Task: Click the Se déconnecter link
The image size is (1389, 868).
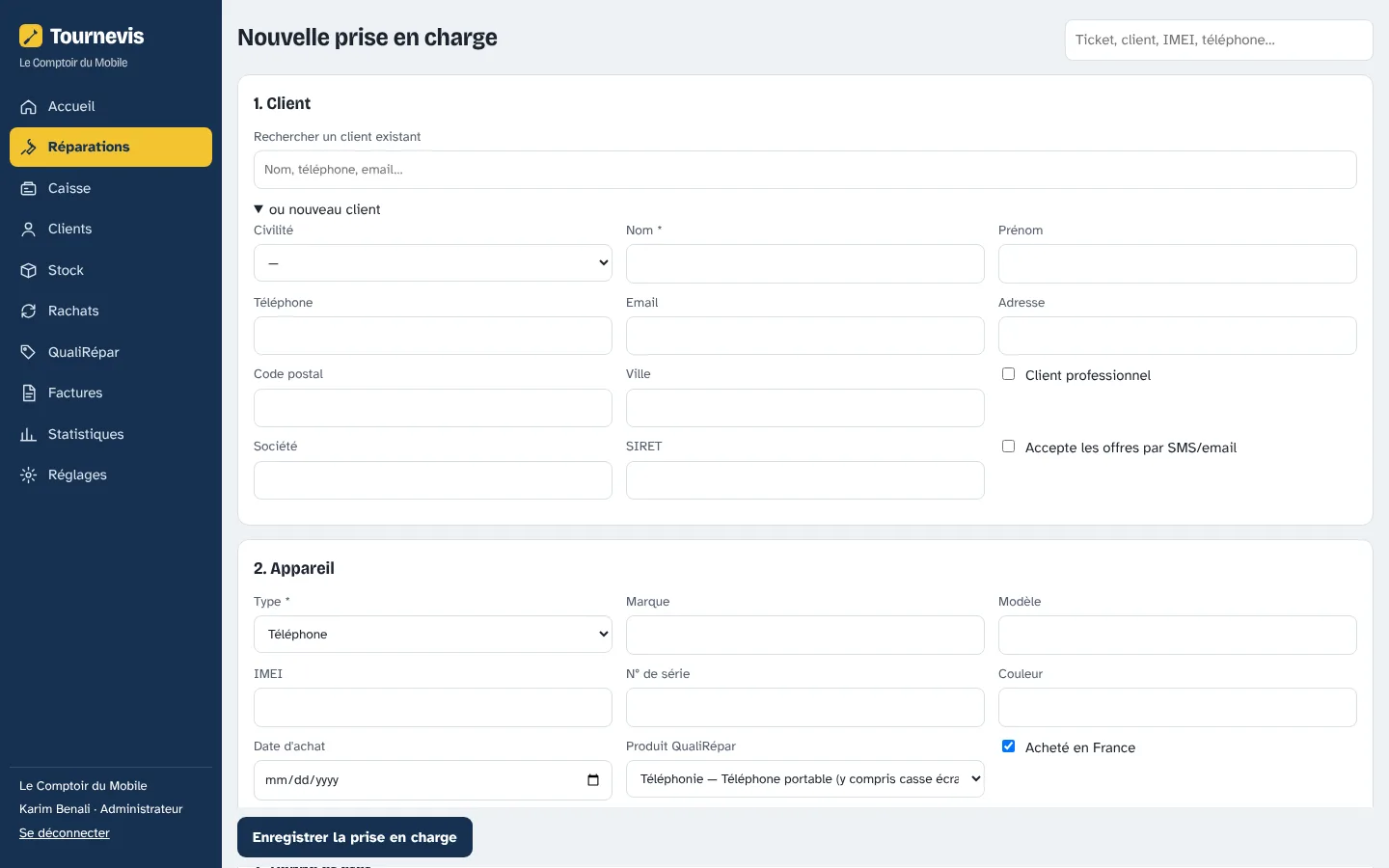Action: click(x=65, y=833)
